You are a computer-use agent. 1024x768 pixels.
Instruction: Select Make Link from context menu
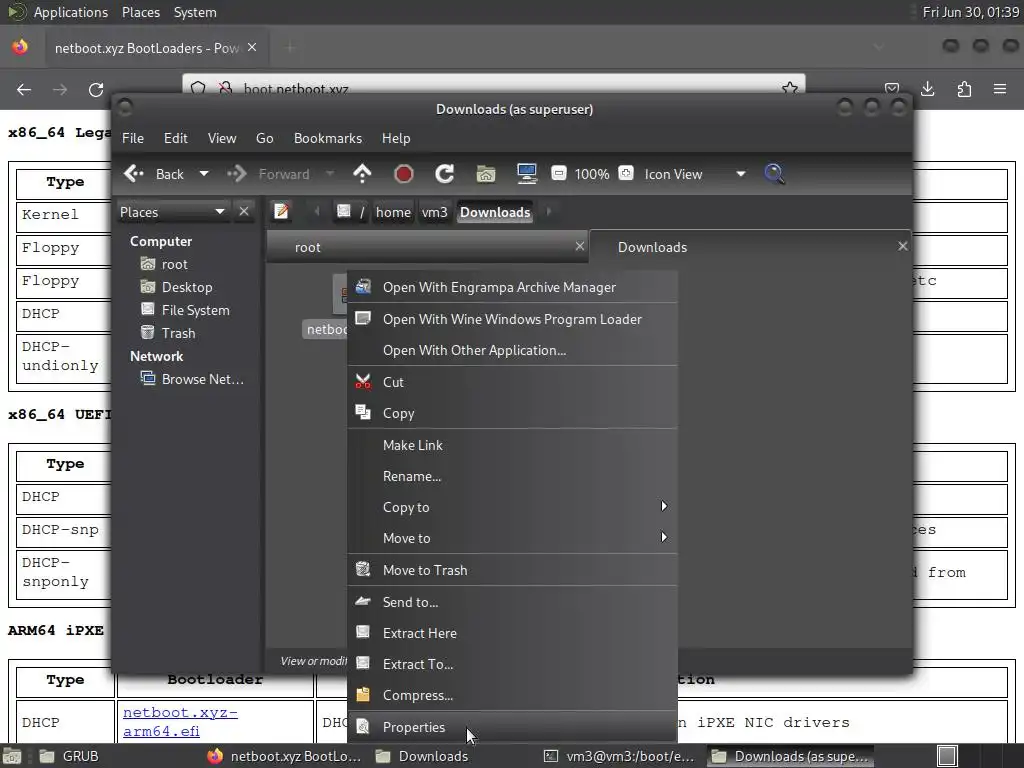513,445
